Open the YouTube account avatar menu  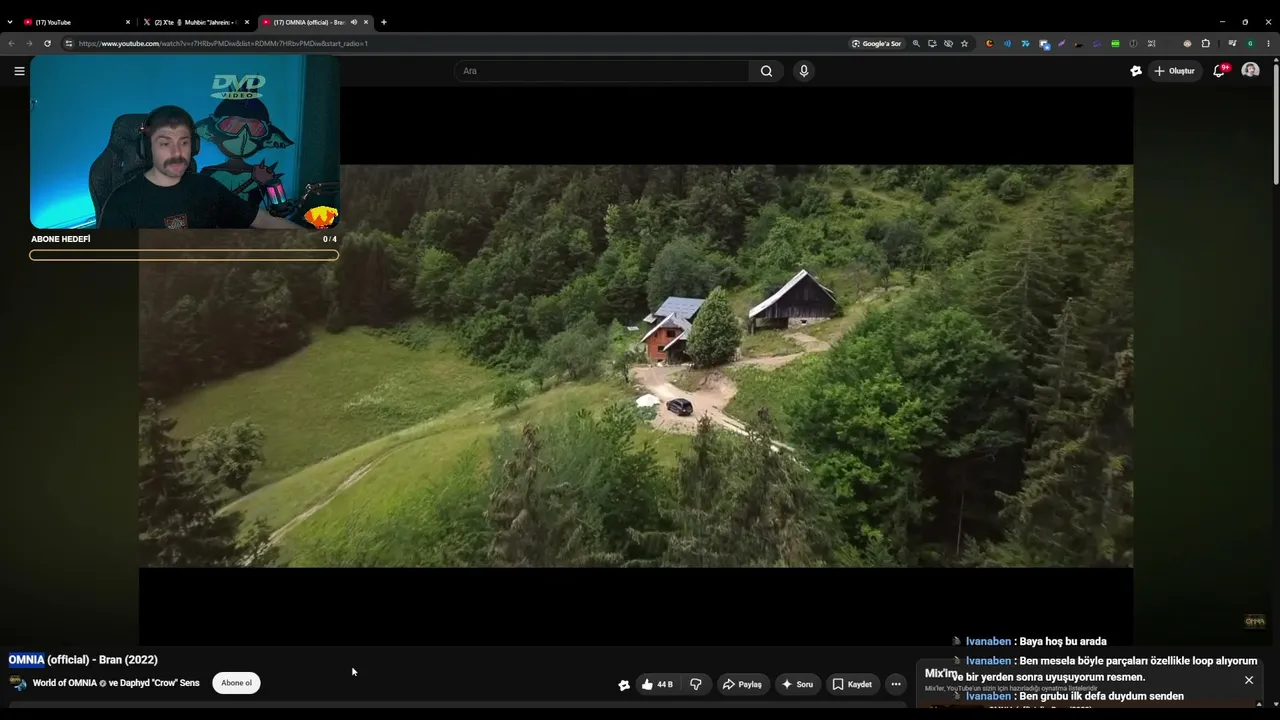[x=1250, y=71]
